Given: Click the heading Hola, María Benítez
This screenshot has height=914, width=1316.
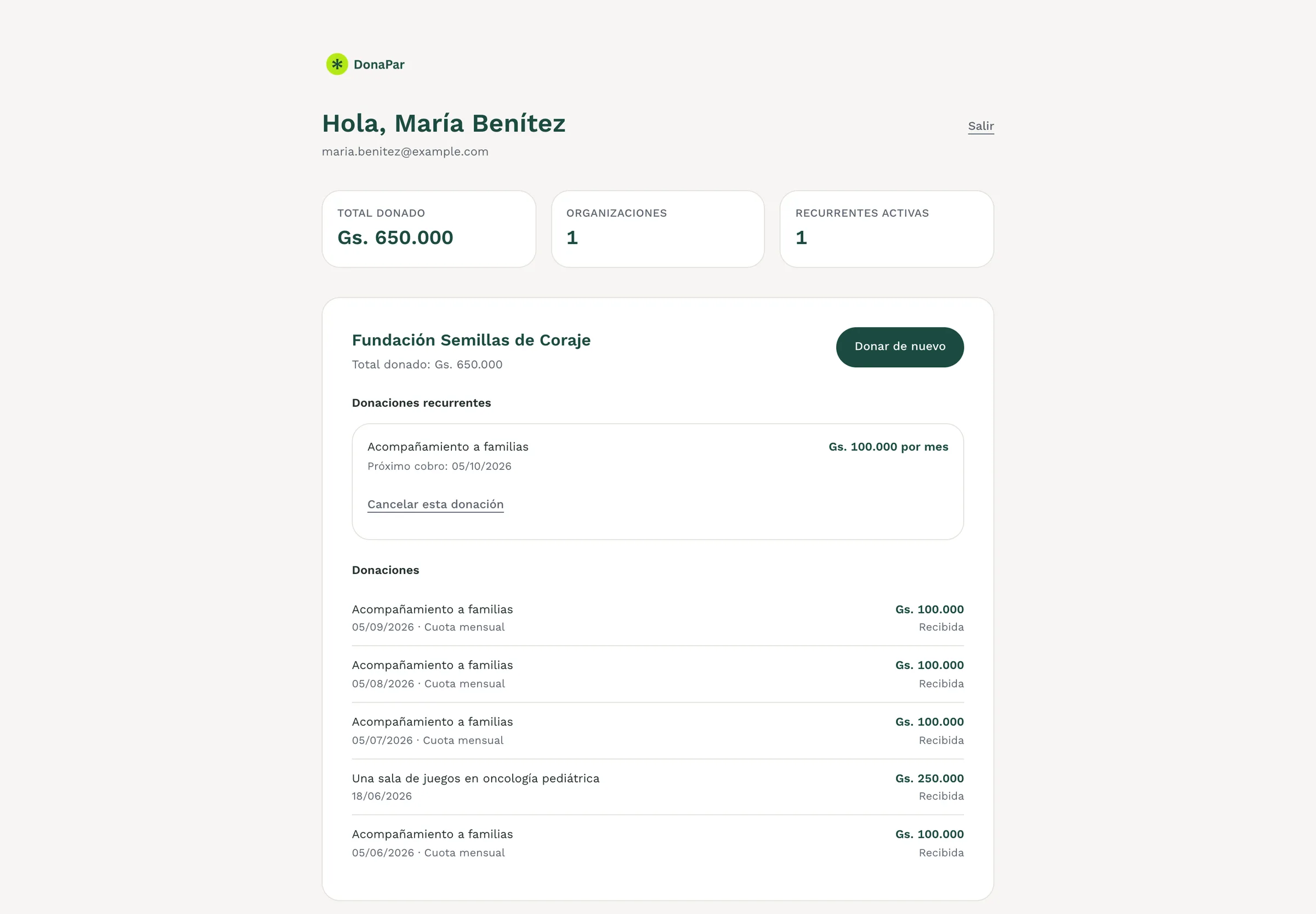Looking at the screenshot, I should tap(444, 124).
